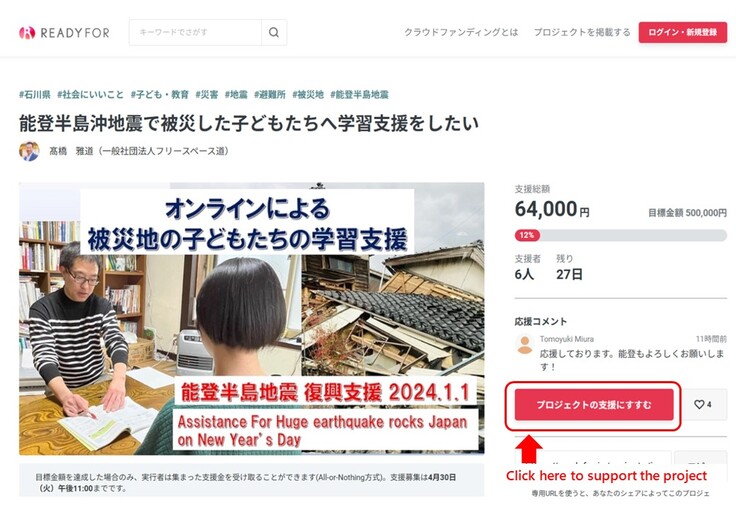736x510 pixels.
Task: Click the heart favorite icon
Action: tap(699, 404)
